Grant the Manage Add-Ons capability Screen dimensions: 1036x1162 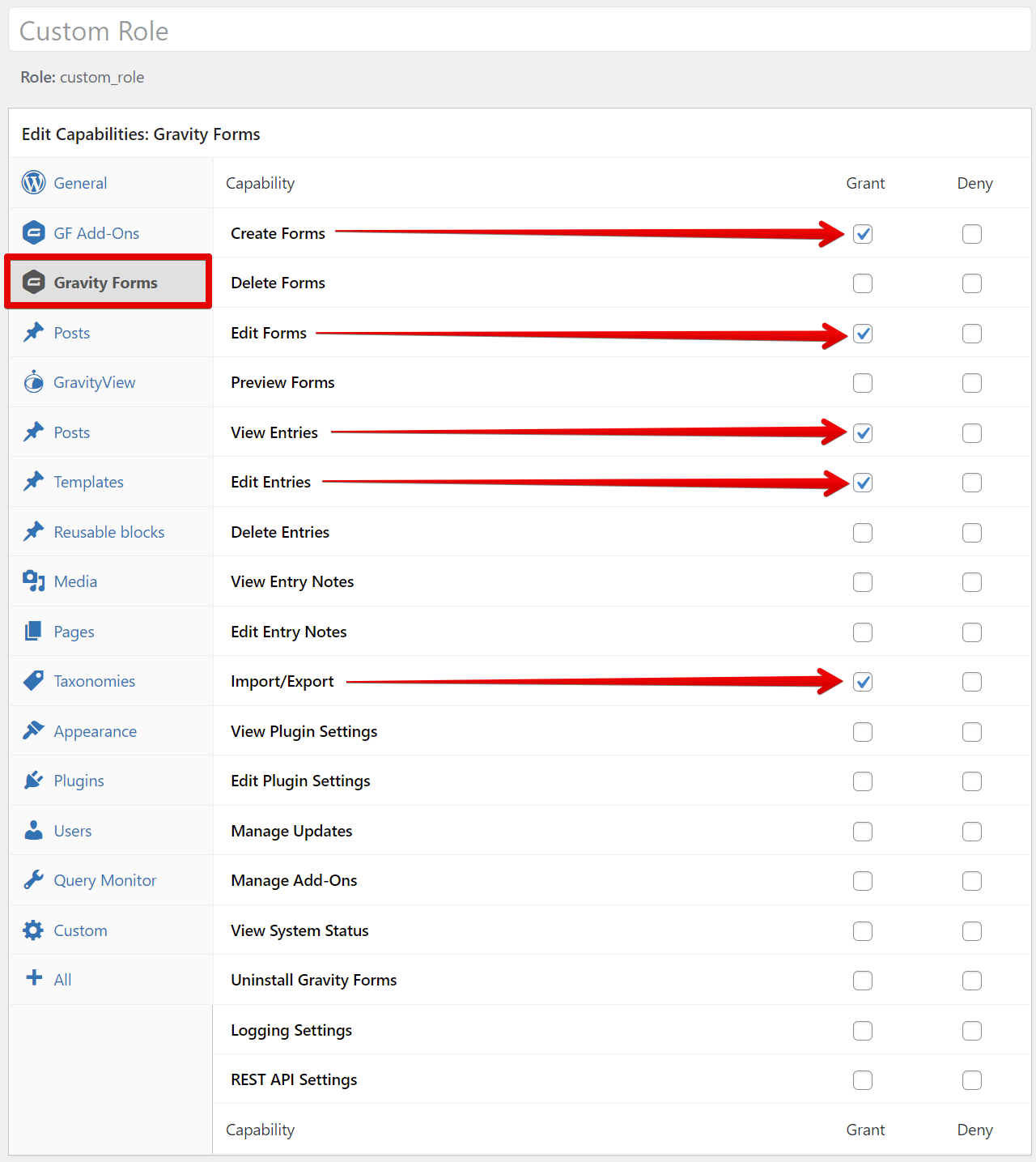click(x=863, y=881)
